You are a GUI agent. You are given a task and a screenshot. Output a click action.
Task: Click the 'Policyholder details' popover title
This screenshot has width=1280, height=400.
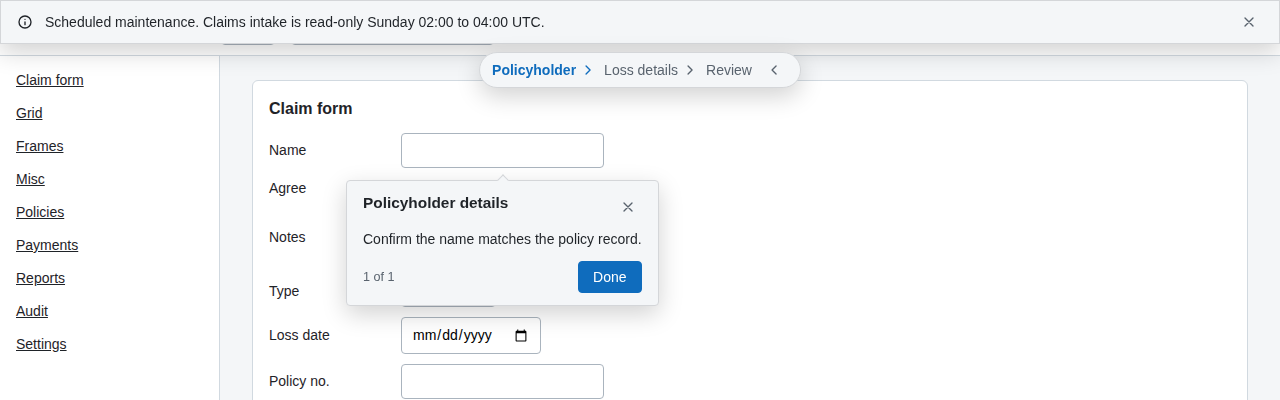tap(435, 203)
